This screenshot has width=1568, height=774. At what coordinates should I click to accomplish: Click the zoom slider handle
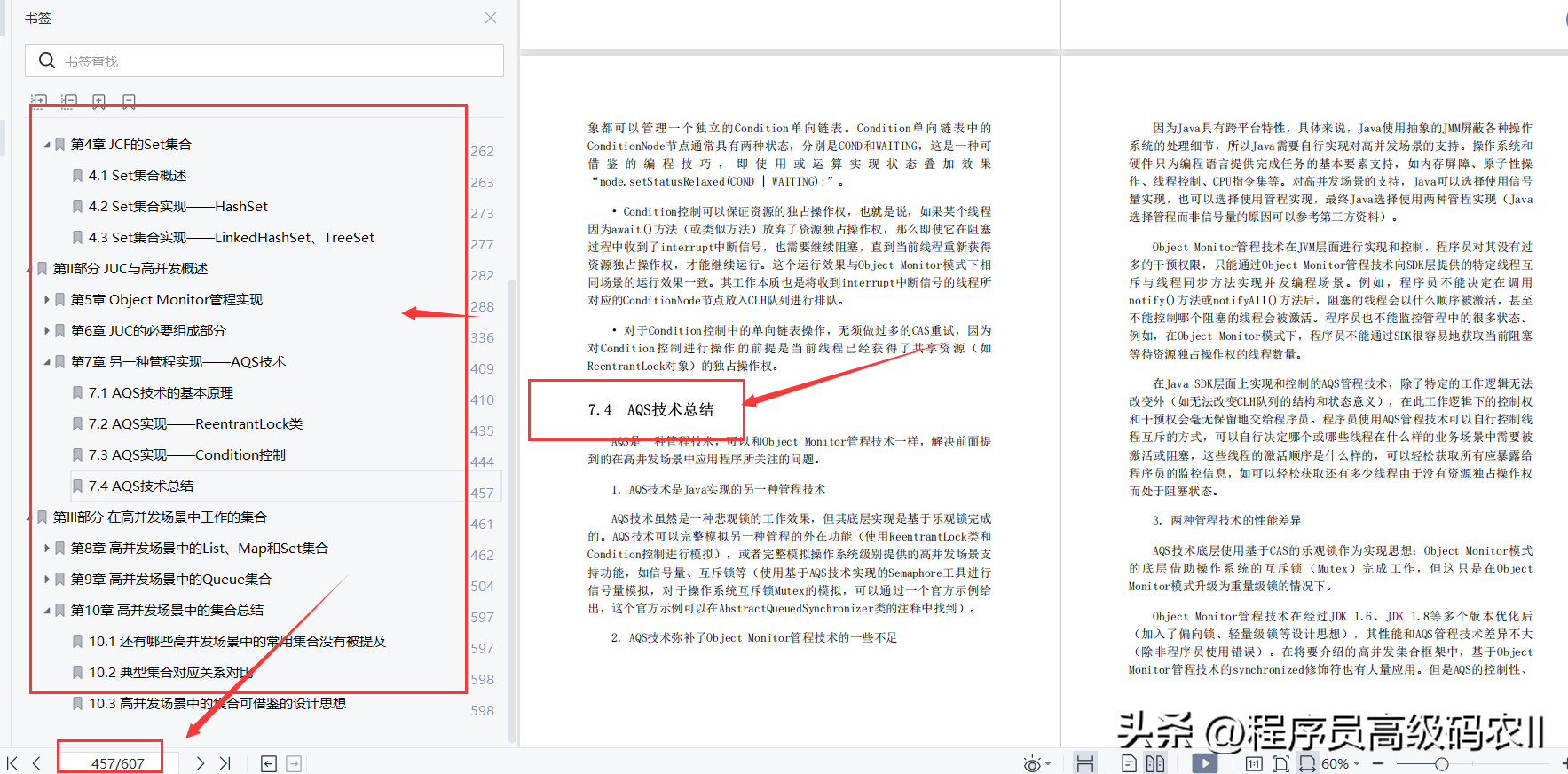point(1441,763)
